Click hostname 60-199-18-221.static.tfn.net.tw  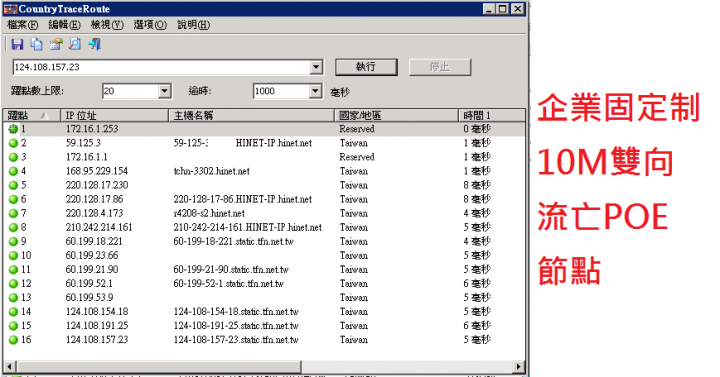(x=233, y=242)
